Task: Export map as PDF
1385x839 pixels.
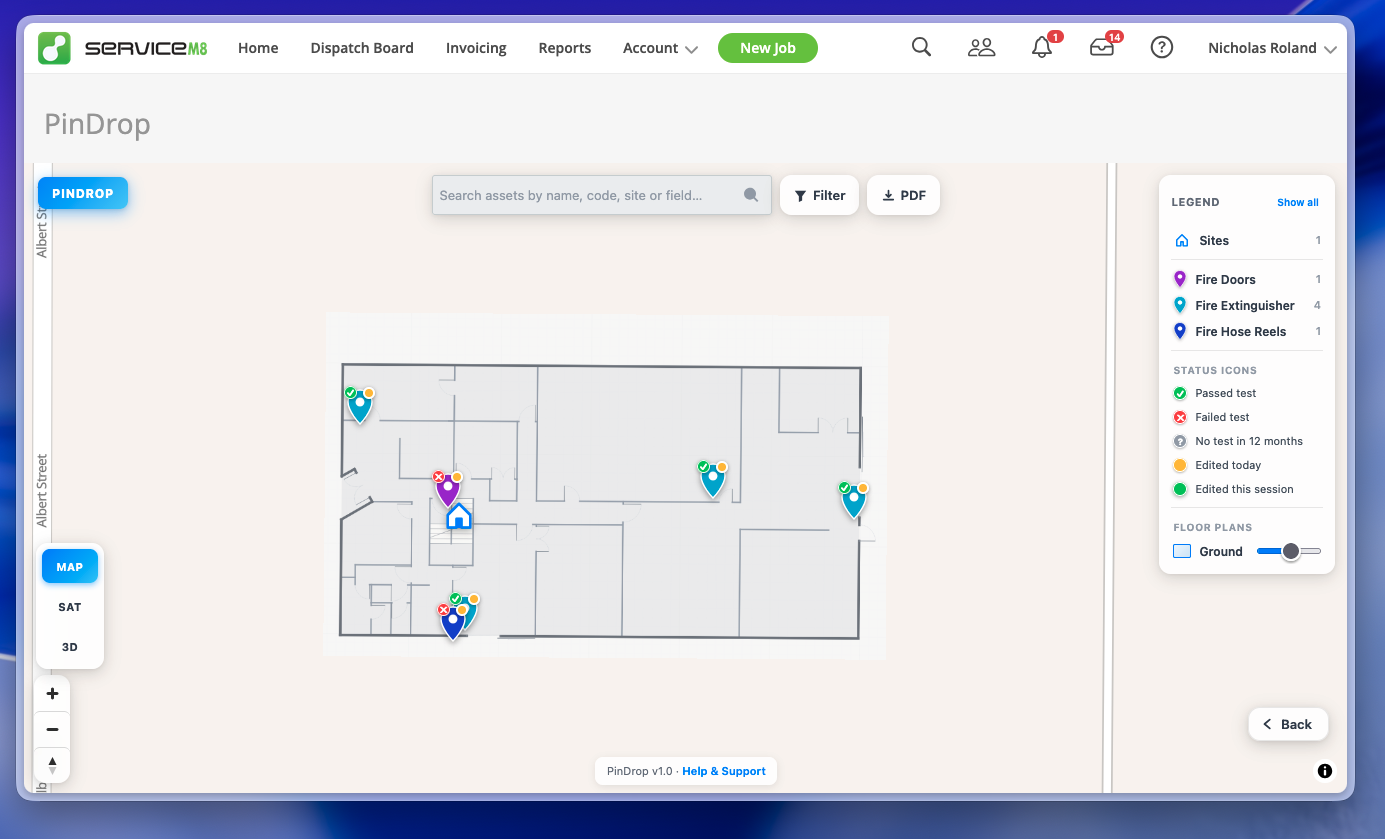Action: 903,195
